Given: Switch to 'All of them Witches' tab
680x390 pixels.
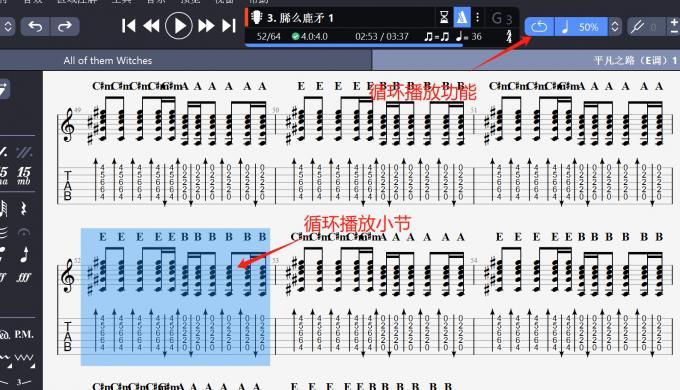Looking at the screenshot, I should tap(108, 60).
